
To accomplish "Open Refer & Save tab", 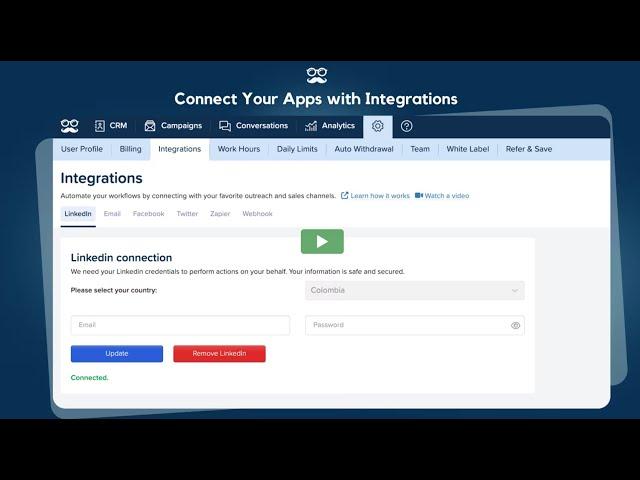I will click(x=529, y=149).
